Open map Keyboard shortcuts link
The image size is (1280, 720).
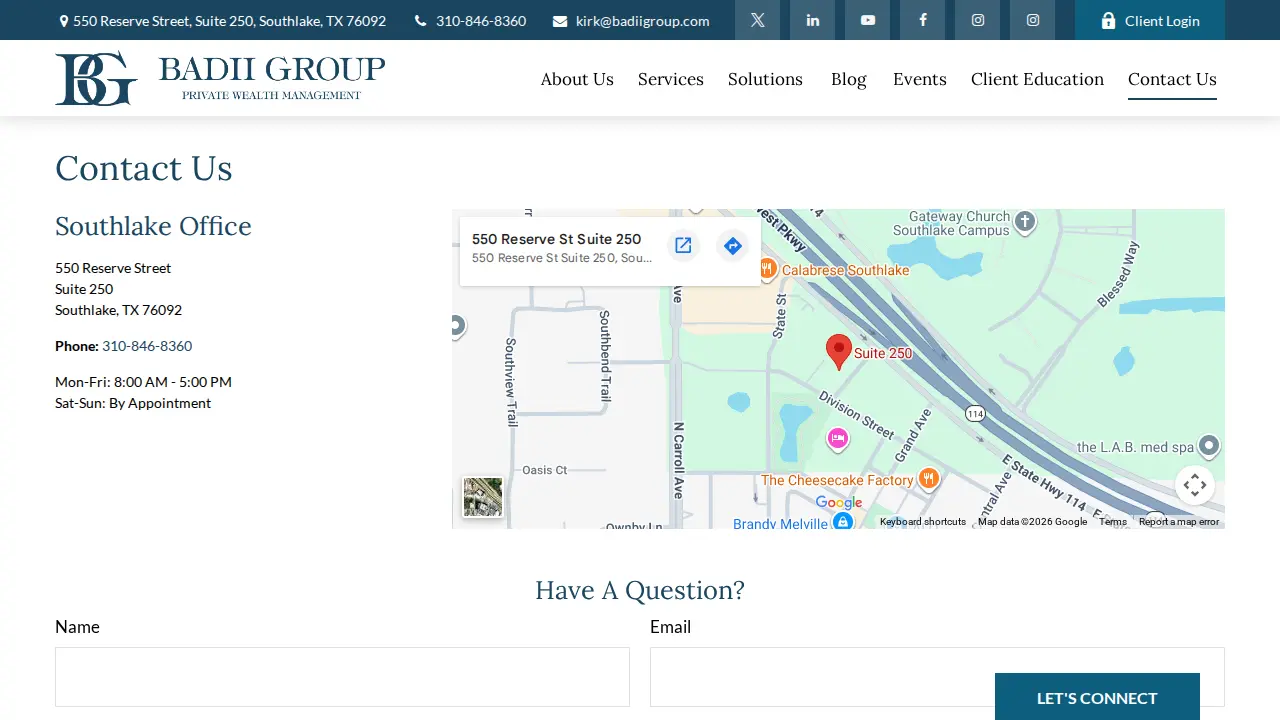point(923,522)
